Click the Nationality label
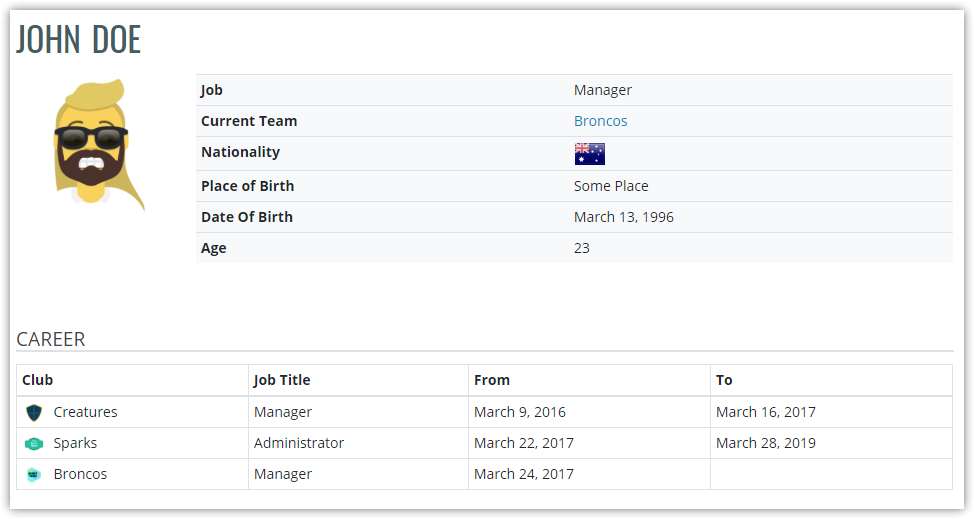Screen dimensions: 974x519 (x=240, y=152)
